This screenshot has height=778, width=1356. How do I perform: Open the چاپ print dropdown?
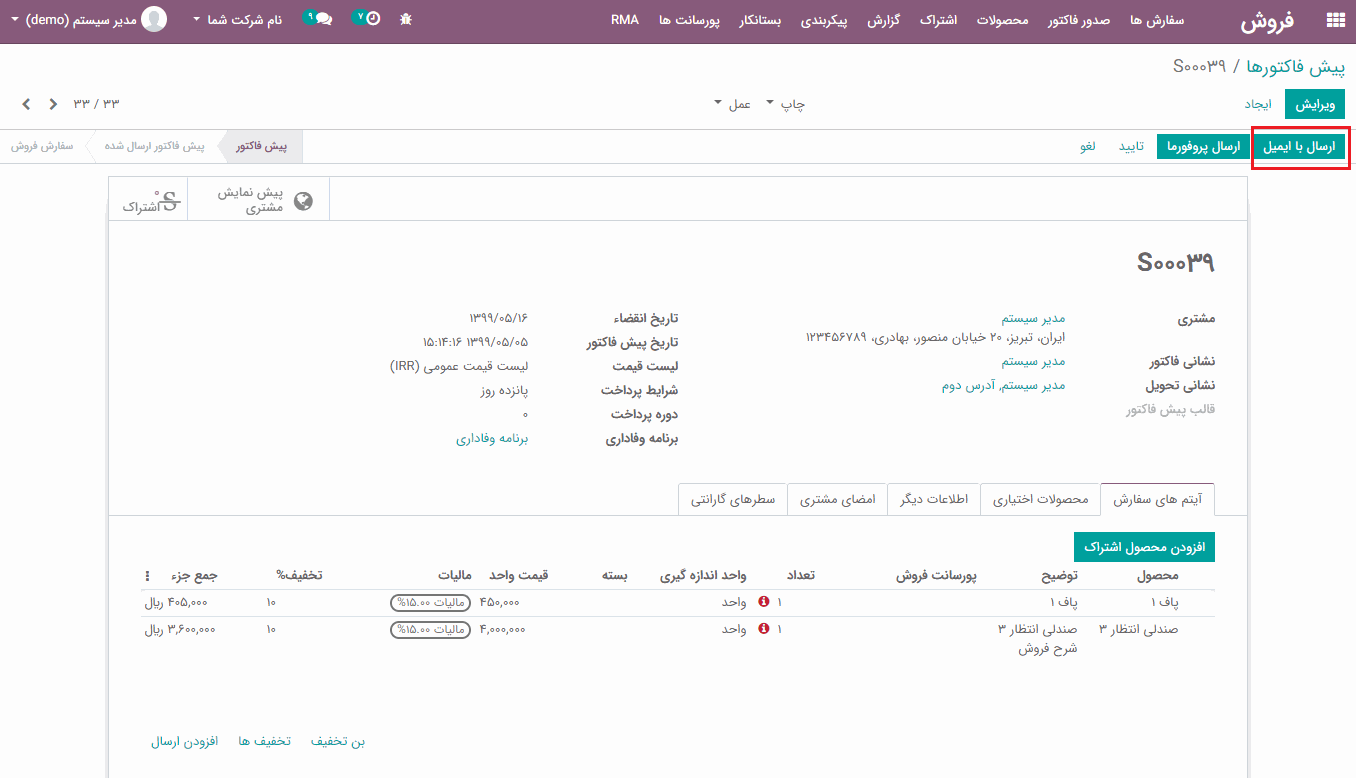pyautogui.click(x=786, y=104)
